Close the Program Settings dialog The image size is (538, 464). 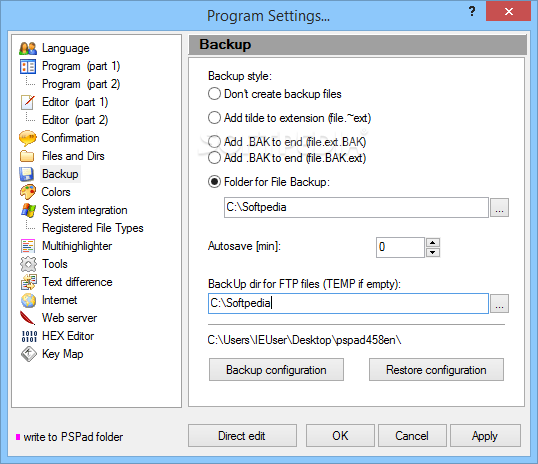pyautogui.click(x=508, y=11)
